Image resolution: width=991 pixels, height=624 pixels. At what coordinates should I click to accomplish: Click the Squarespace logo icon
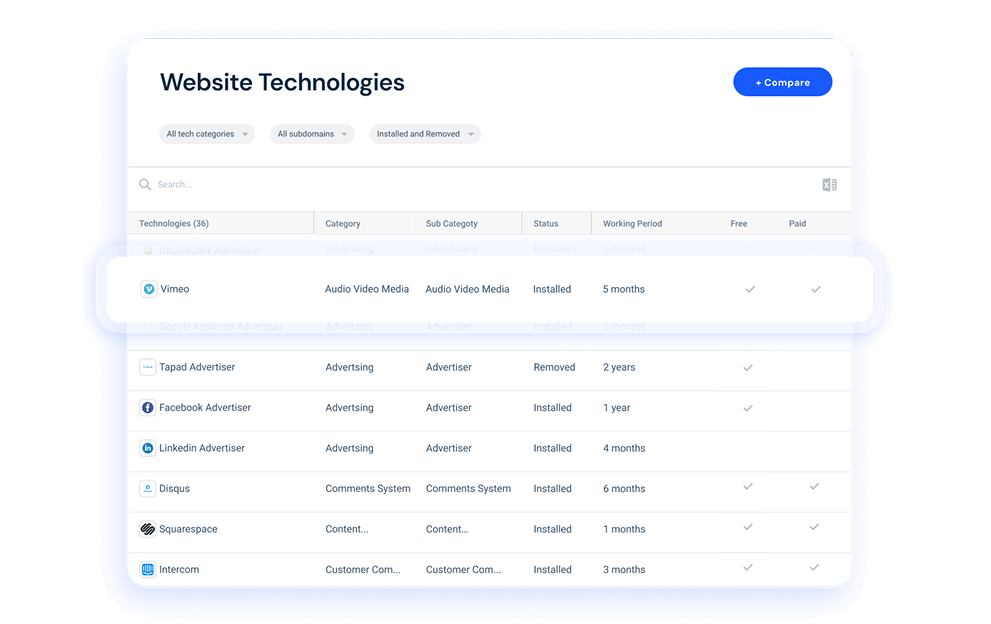147,529
